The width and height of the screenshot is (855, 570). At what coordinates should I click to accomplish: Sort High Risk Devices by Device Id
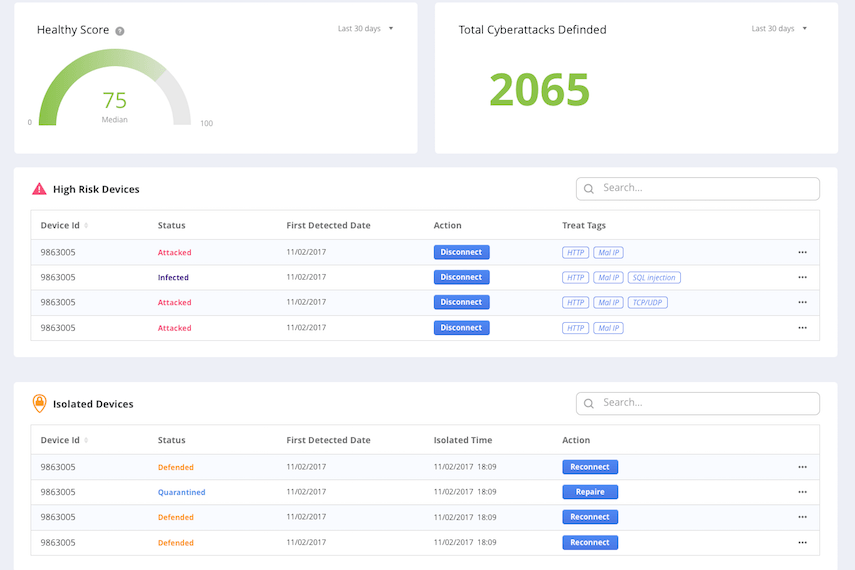pyautogui.click(x=86, y=226)
